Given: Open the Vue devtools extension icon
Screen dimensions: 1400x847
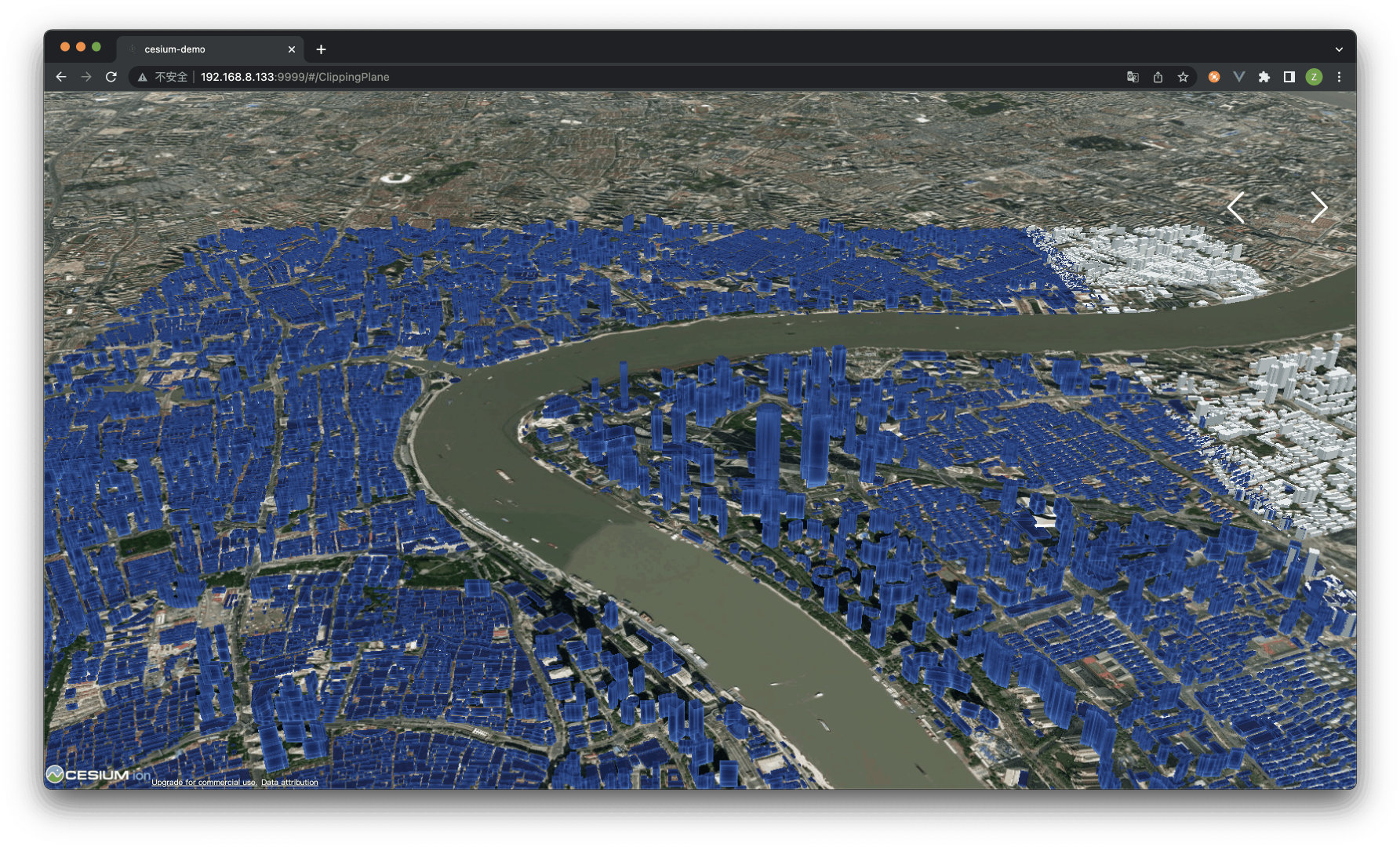Looking at the screenshot, I should click(x=1239, y=77).
